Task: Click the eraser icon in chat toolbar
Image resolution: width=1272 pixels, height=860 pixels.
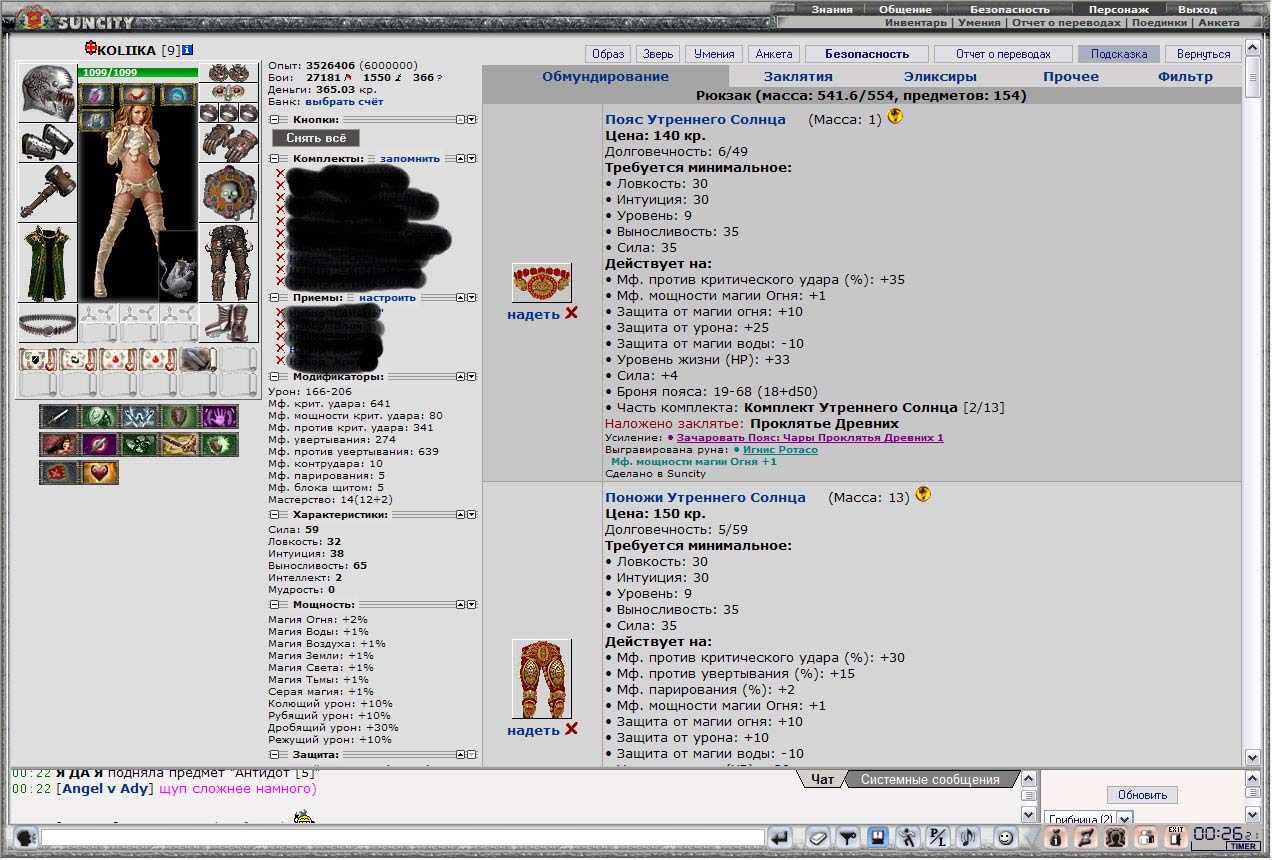Action: [x=818, y=837]
